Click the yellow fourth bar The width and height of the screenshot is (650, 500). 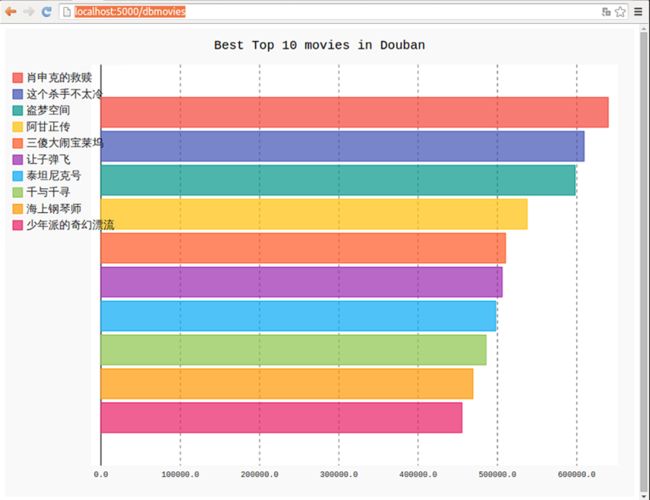click(x=314, y=214)
